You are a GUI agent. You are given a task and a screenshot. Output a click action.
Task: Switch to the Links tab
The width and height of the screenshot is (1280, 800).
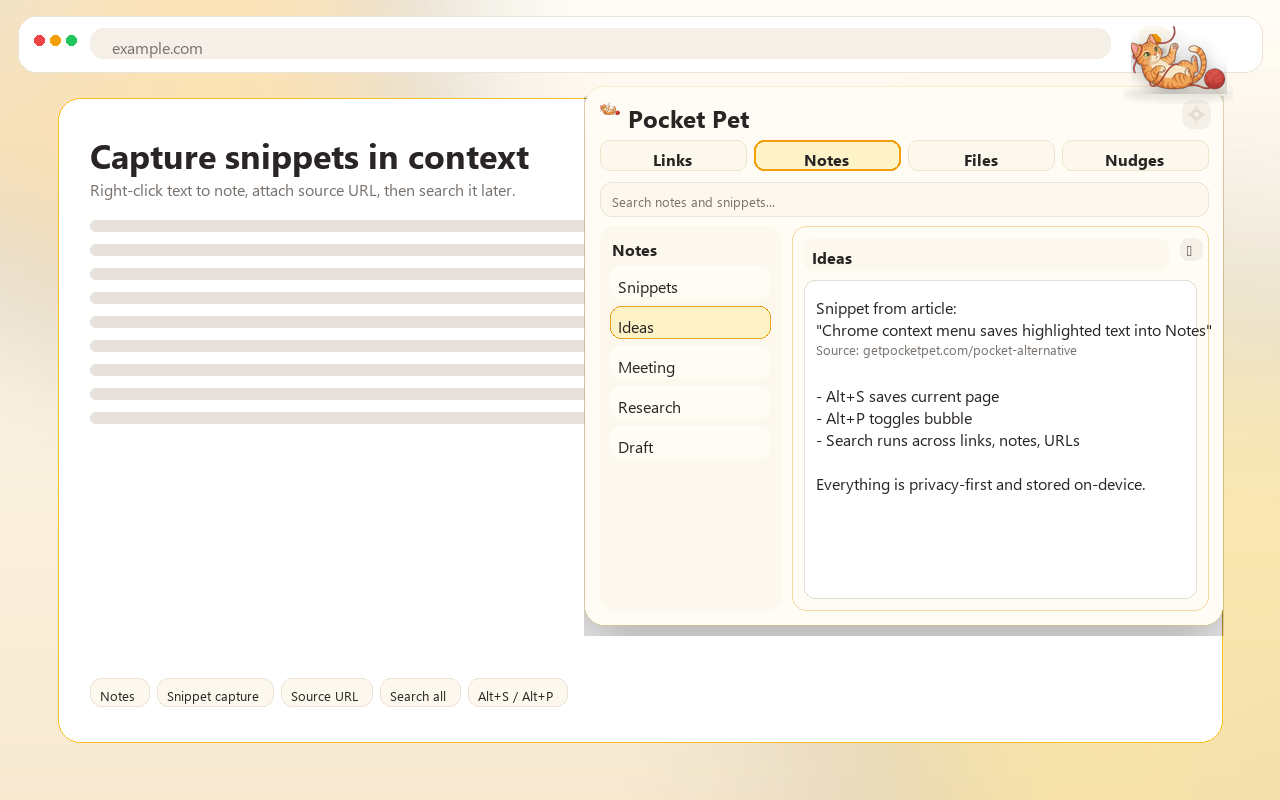673,156
